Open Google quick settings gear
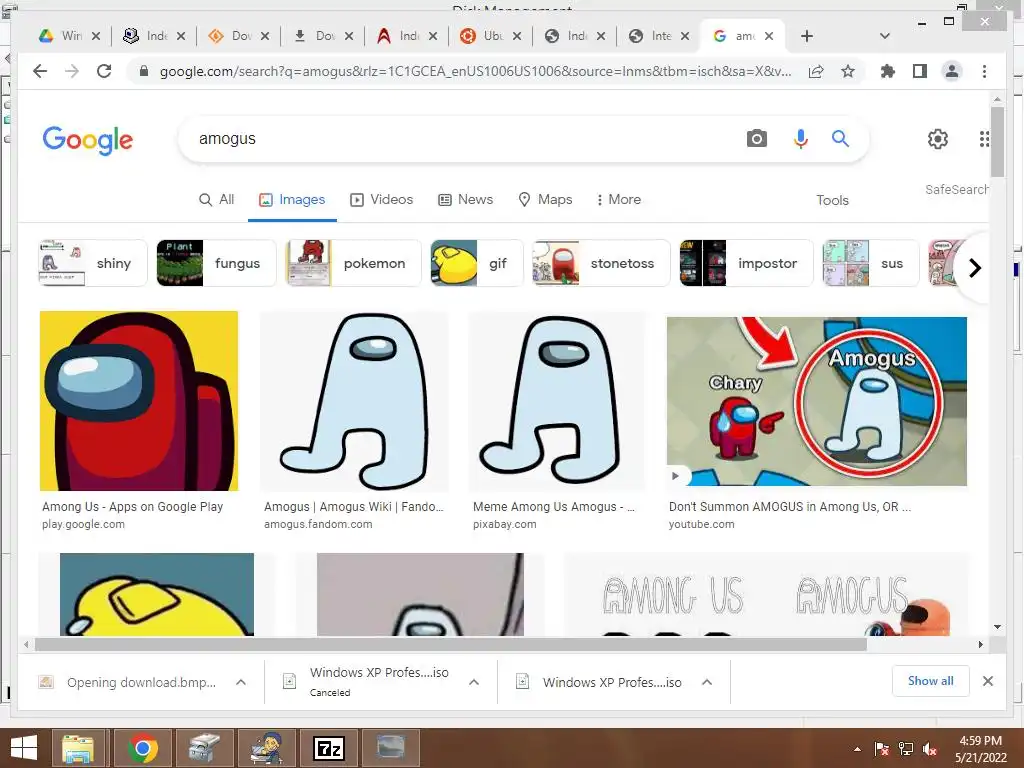Image resolution: width=1024 pixels, height=768 pixels. tap(938, 138)
